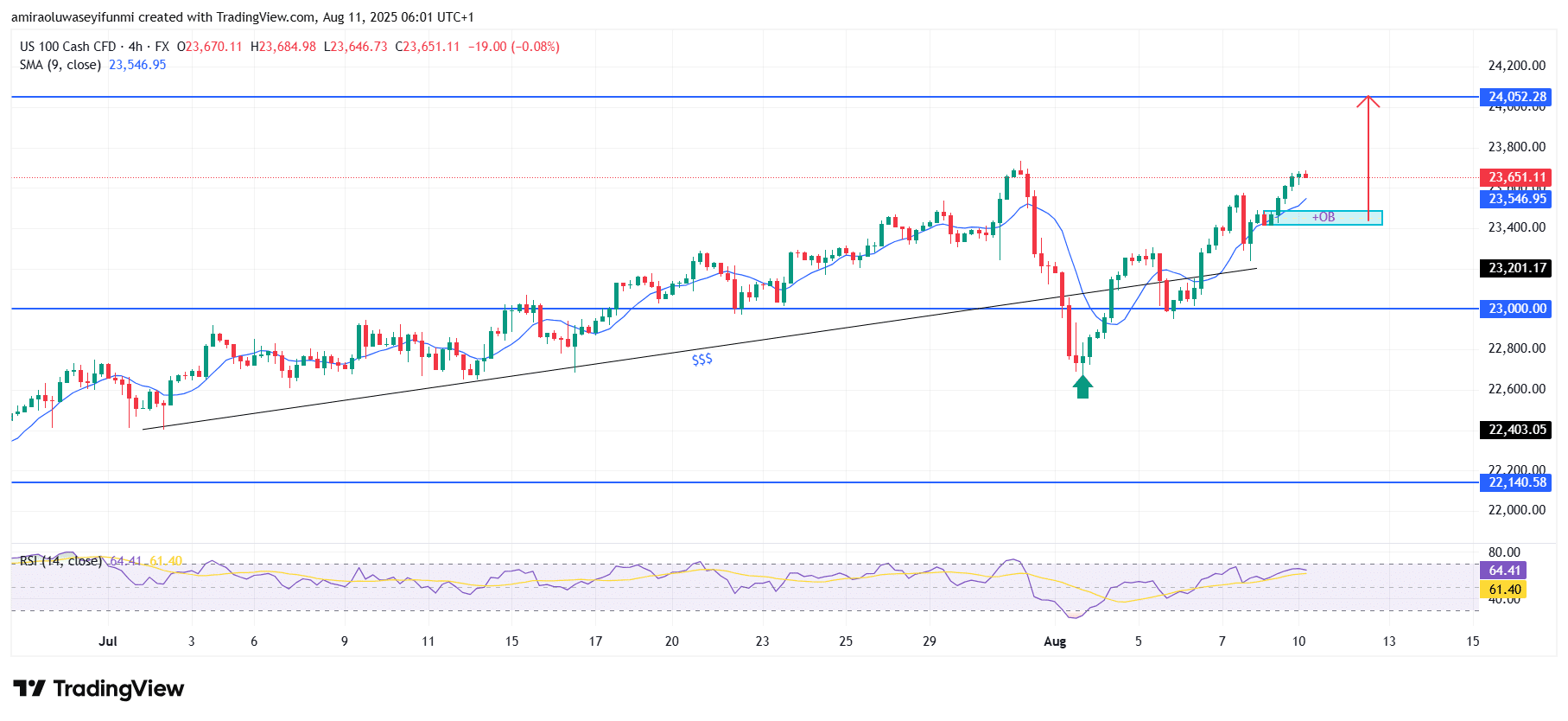The image size is (1568, 721).
Task: Click date 29 on the time axis
Action: (x=929, y=641)
